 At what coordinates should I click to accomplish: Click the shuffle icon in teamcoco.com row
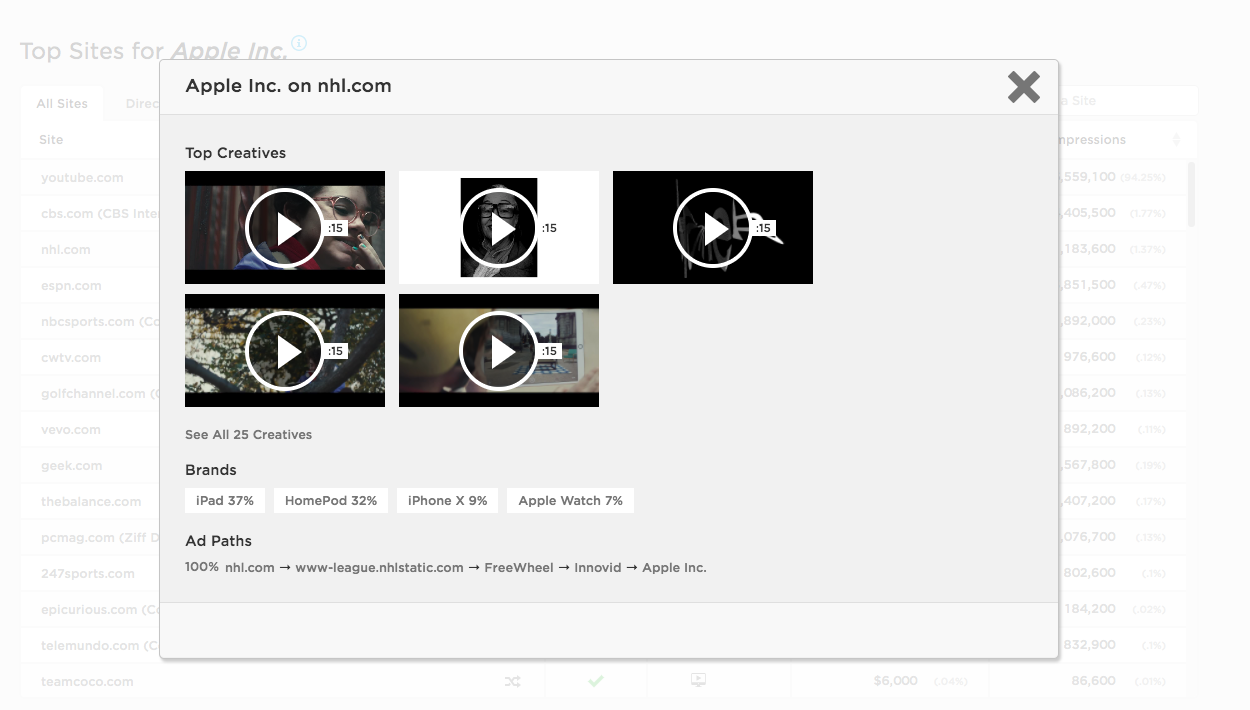512,681
